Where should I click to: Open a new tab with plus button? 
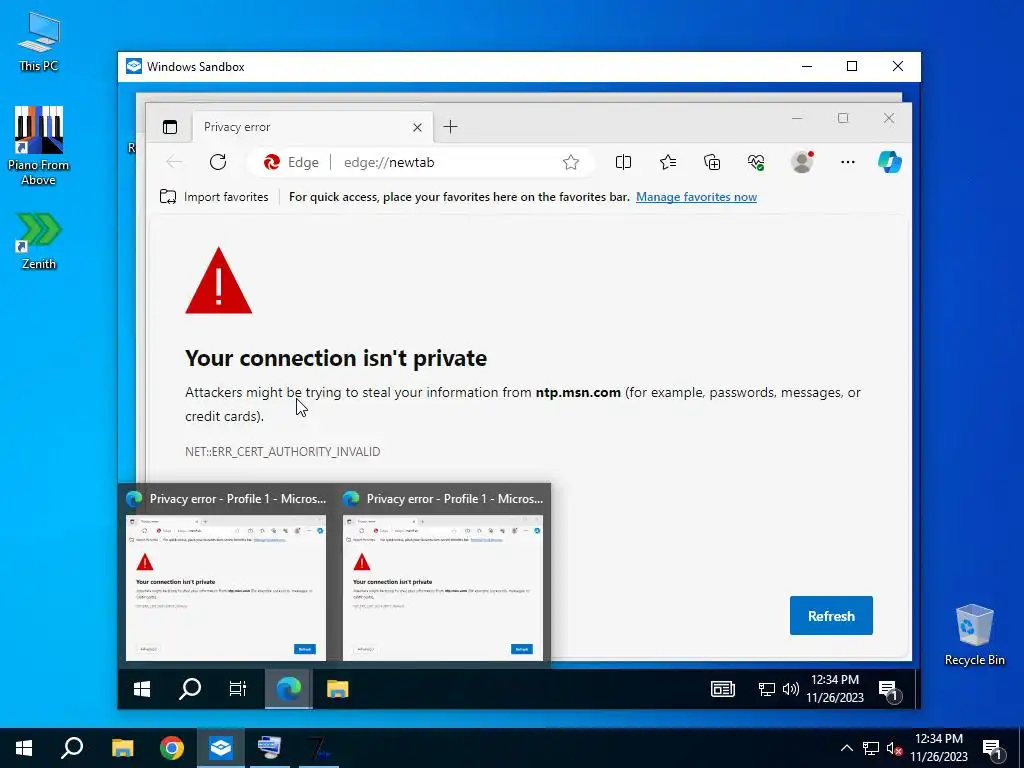point(451,127)
